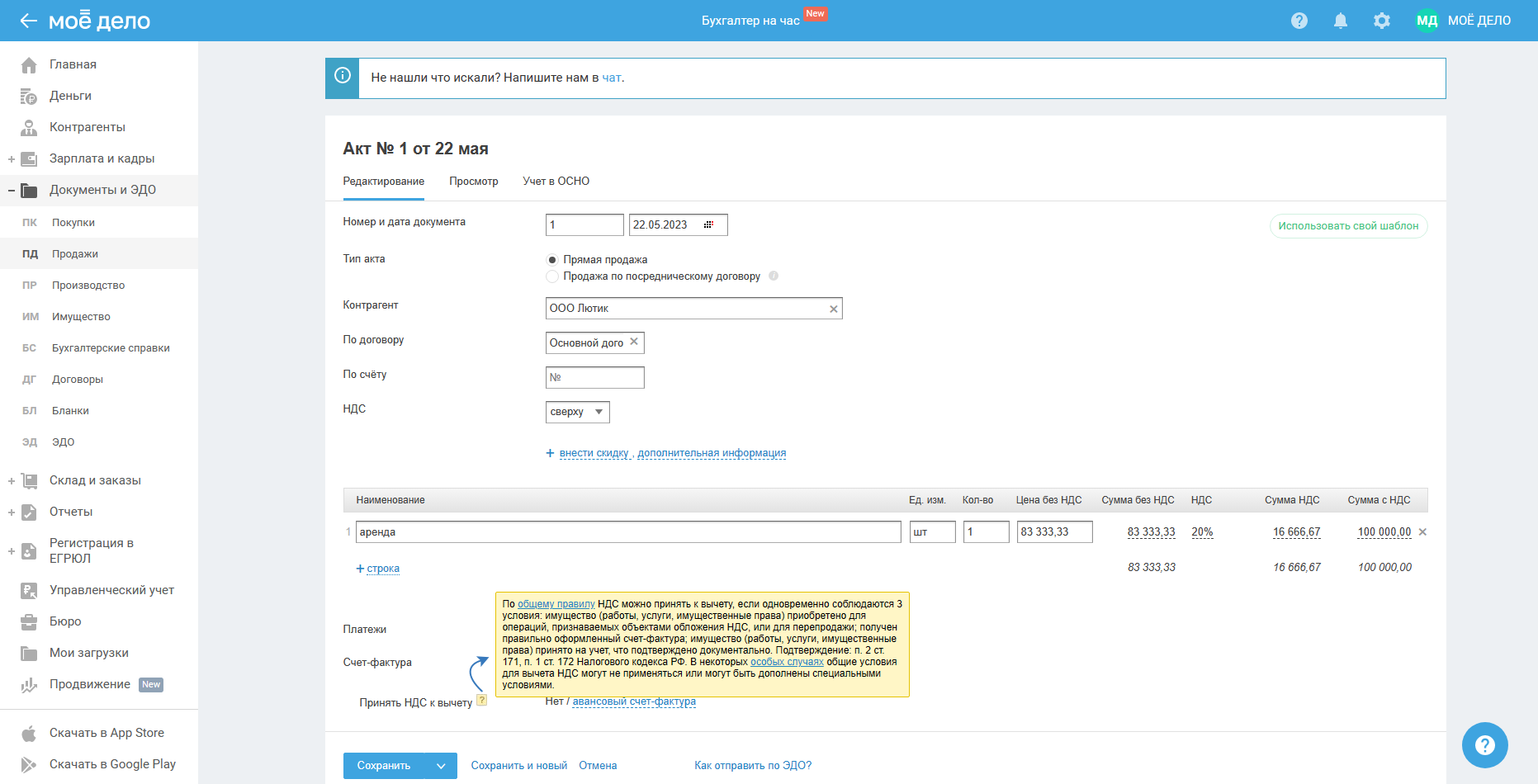Click дополнительная информация link
1538x784 pixels.
712,453
